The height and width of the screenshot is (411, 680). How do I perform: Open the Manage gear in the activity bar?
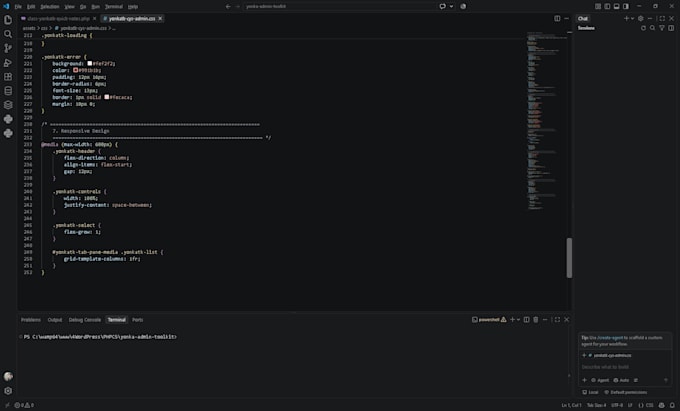tap(8, 391)
